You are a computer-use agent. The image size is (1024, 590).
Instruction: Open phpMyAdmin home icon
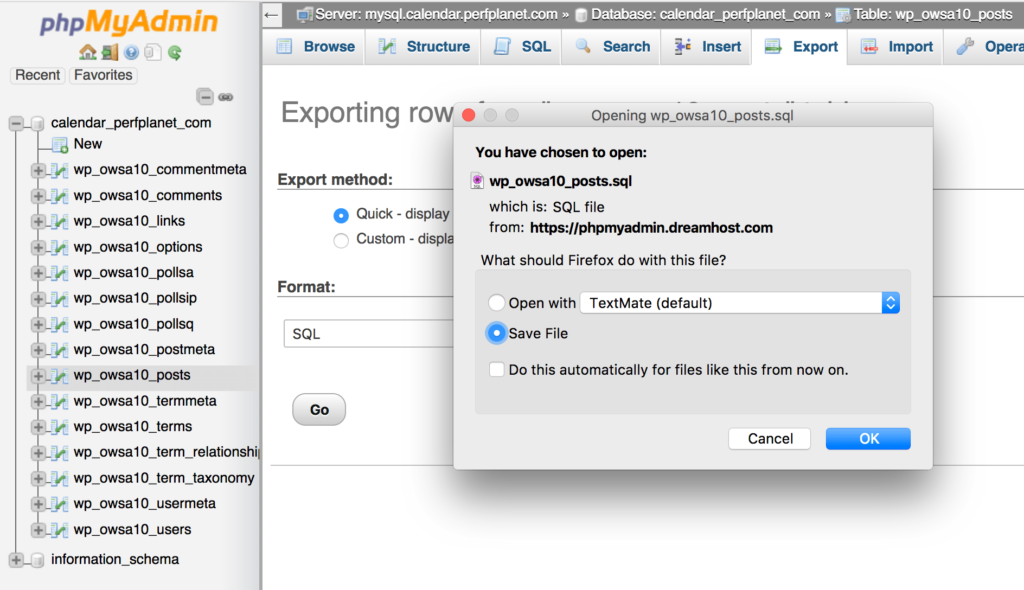(88, 52)
